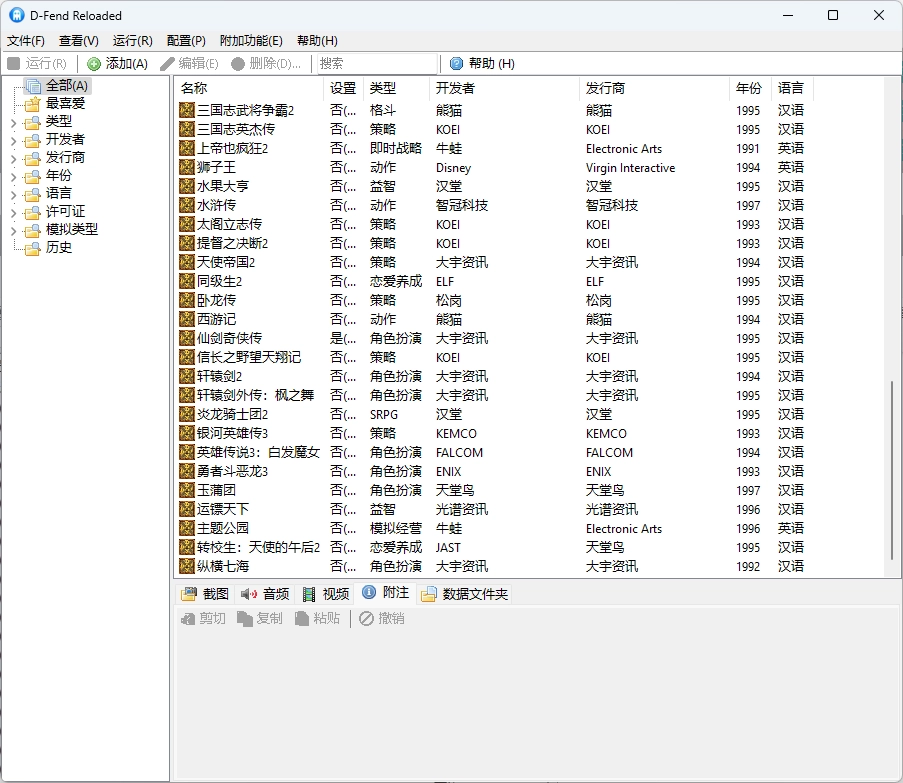Screen dimensions: 903x783
Task: Click the Paste (粘贴) icon in notes toolbar
Action: coord(302,619)
